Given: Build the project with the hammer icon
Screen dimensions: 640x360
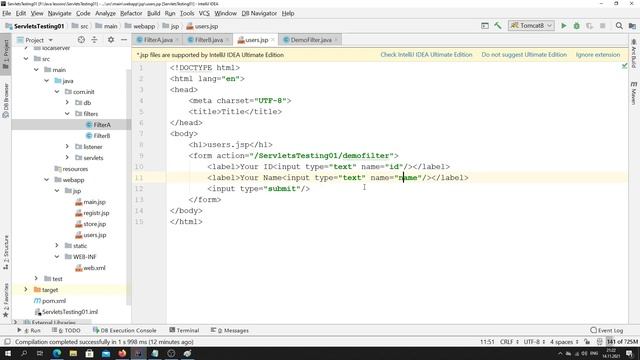Looking at the screenshot, I should tap(498, 26).
